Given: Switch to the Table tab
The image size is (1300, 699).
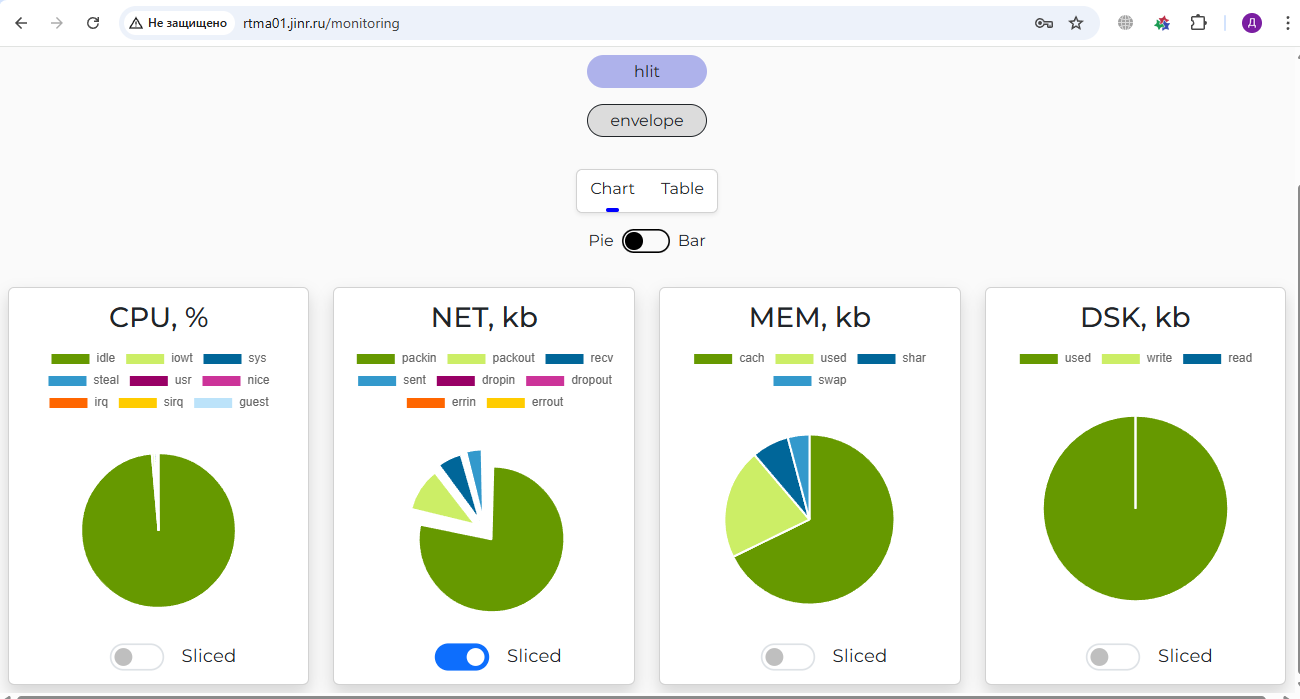Looking at the screenshot, I should [682, 189].
